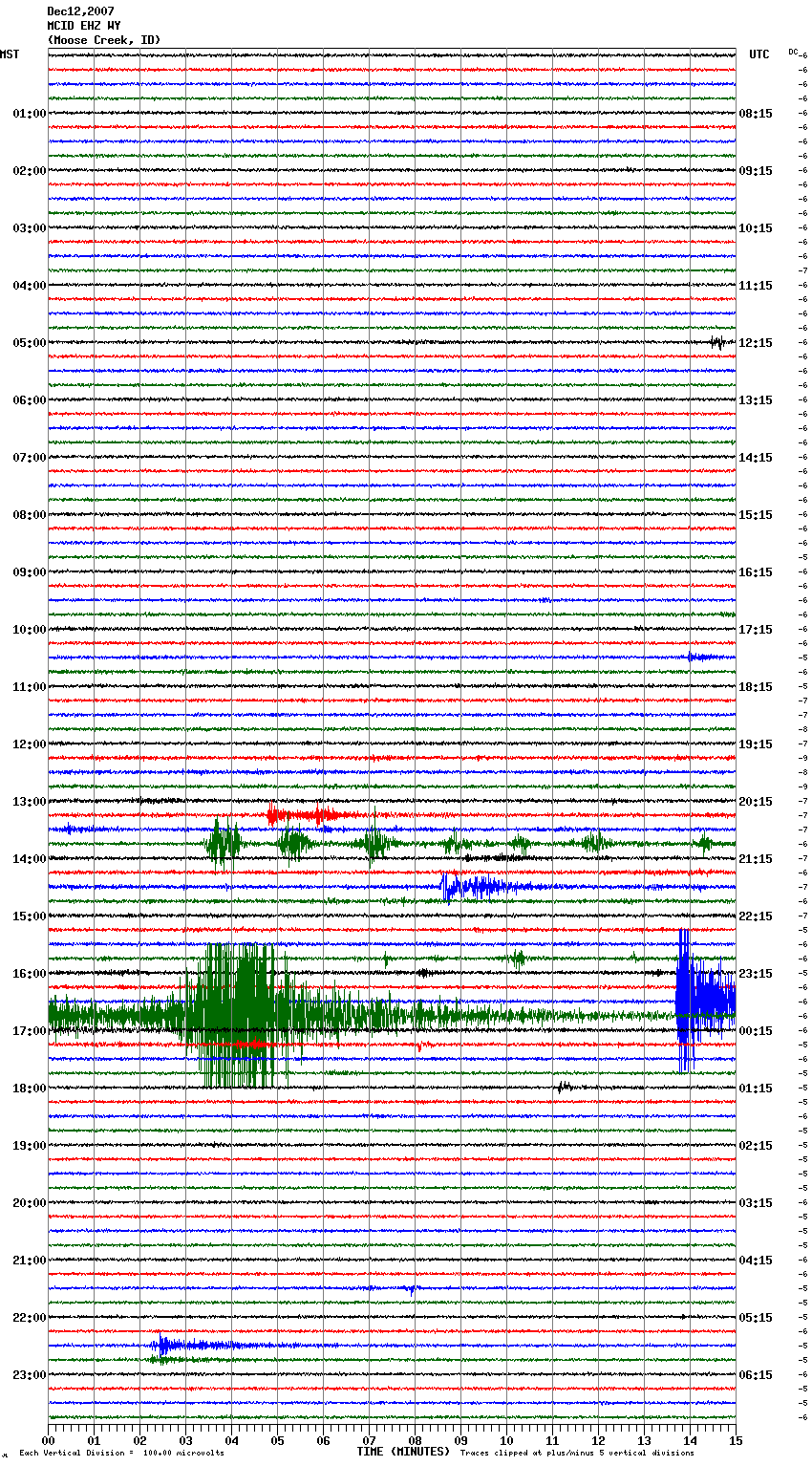Select the 14:15 UTC time label
This screenshot has height=1466, width=812.
pos(756,458)
